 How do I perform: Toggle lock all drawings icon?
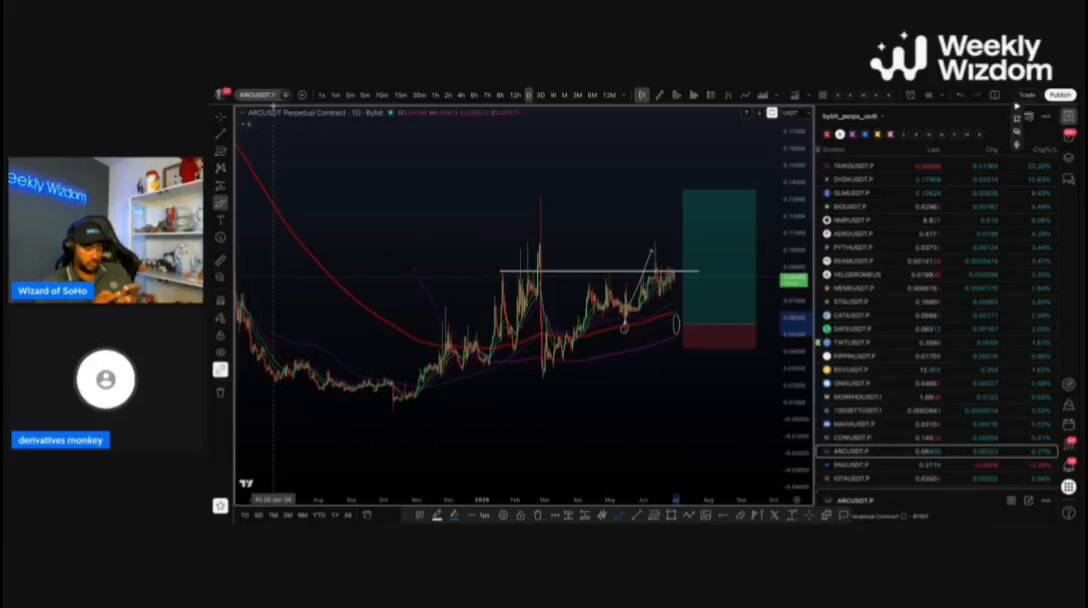(221, 335)
